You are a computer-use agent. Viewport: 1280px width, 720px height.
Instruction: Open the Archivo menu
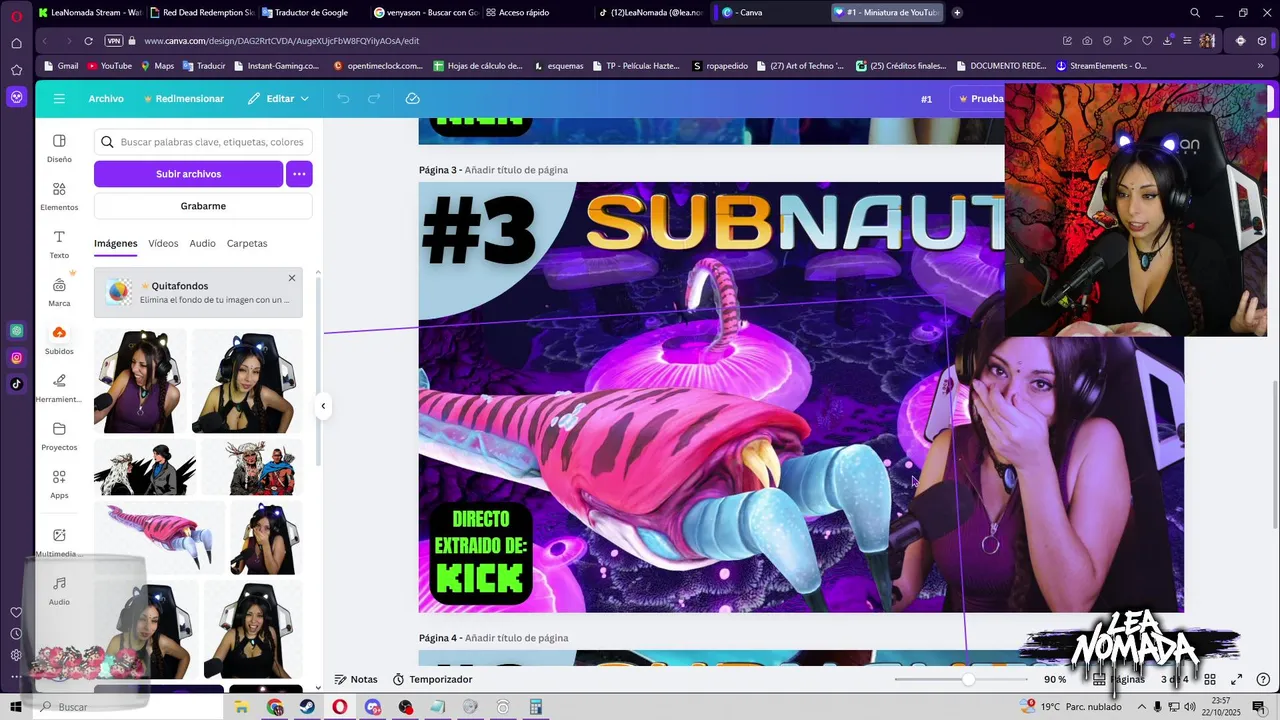point(106,99)
